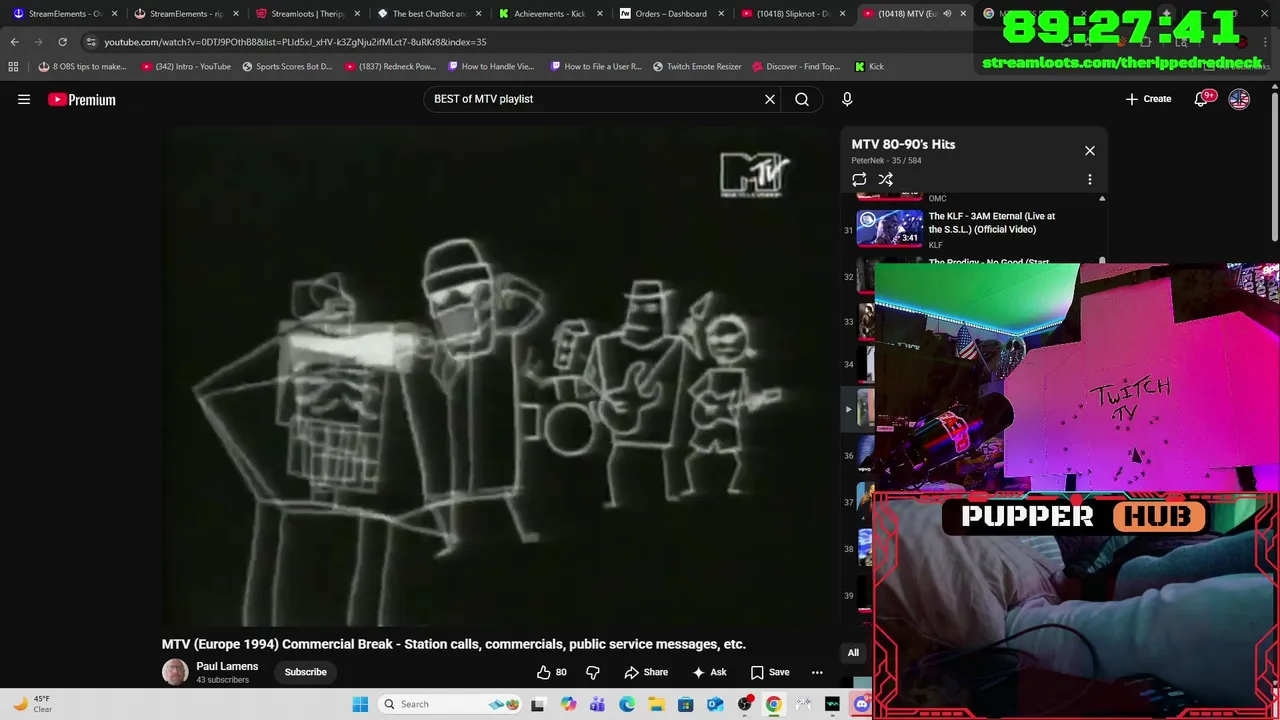
Task: Open How to Handle Vie... bookmark
Action: (491, 66)
